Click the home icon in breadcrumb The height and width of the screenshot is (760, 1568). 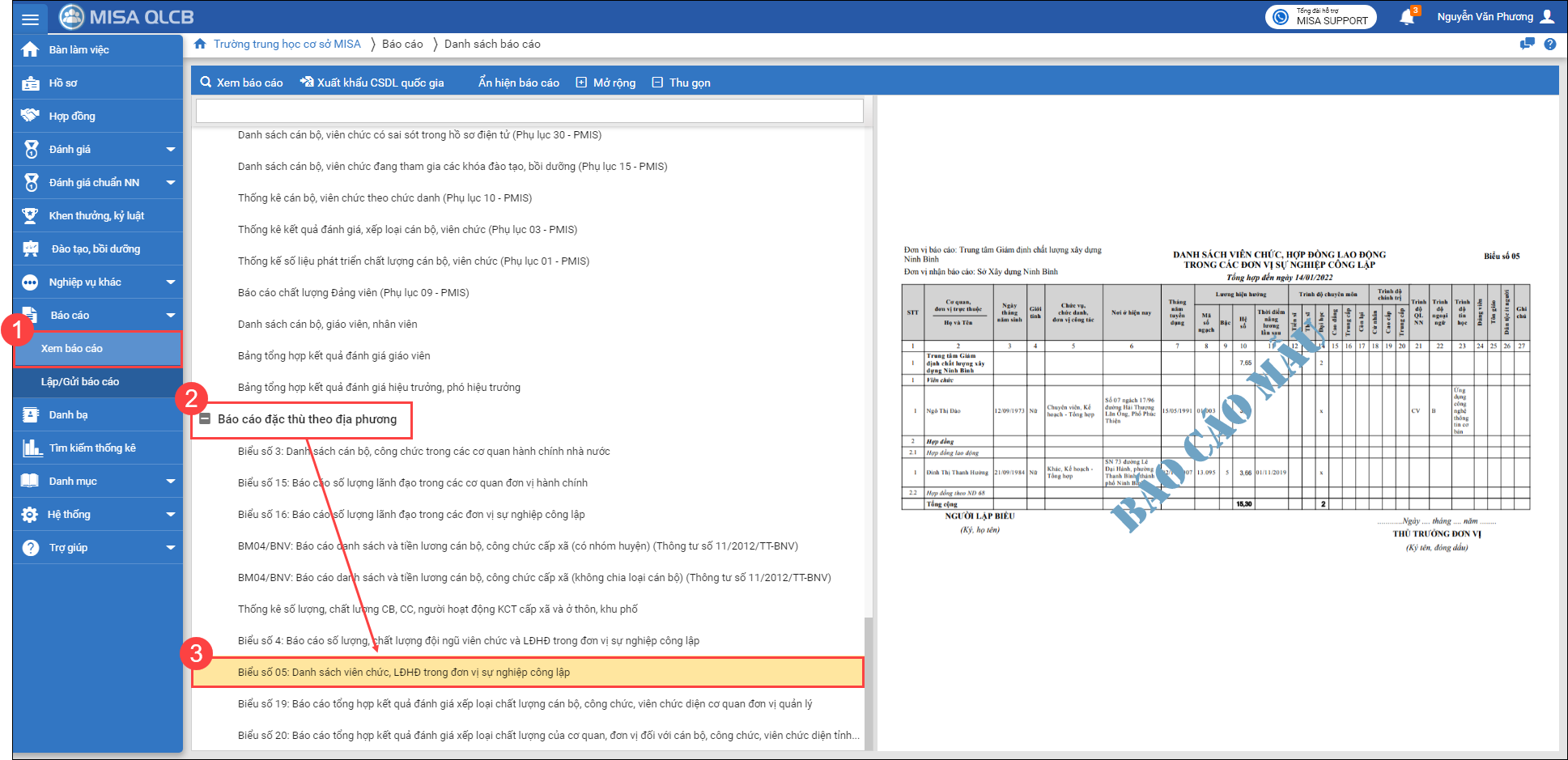pyautogui.click(x=200, y=44)
